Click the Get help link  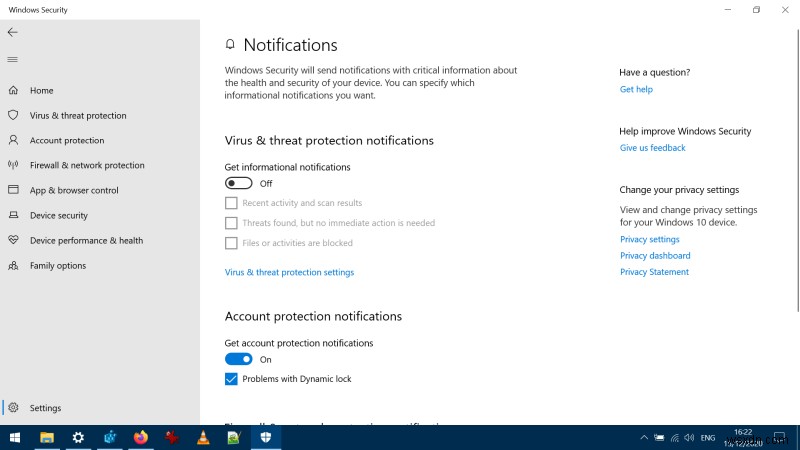coord(636,89)
